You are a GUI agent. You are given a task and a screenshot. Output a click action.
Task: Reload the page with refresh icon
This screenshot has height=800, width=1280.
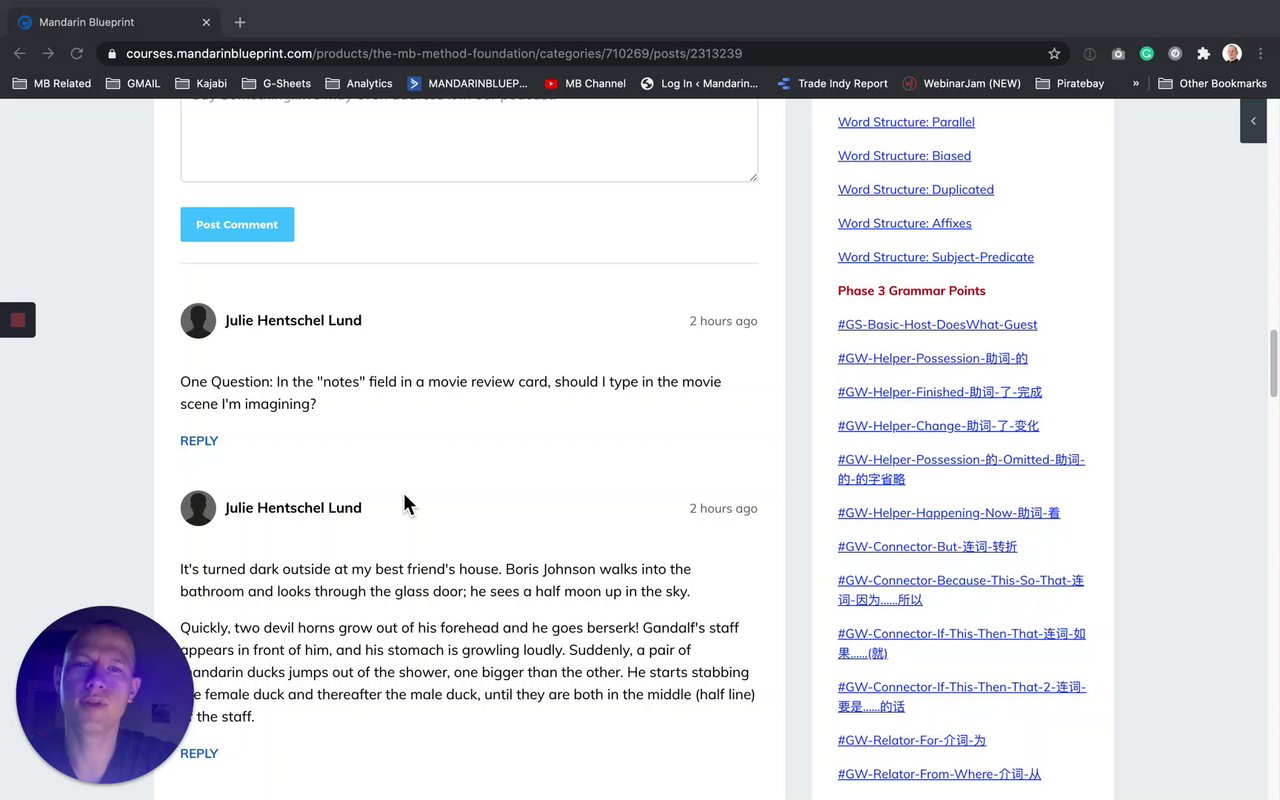click(x=77, y=53)
